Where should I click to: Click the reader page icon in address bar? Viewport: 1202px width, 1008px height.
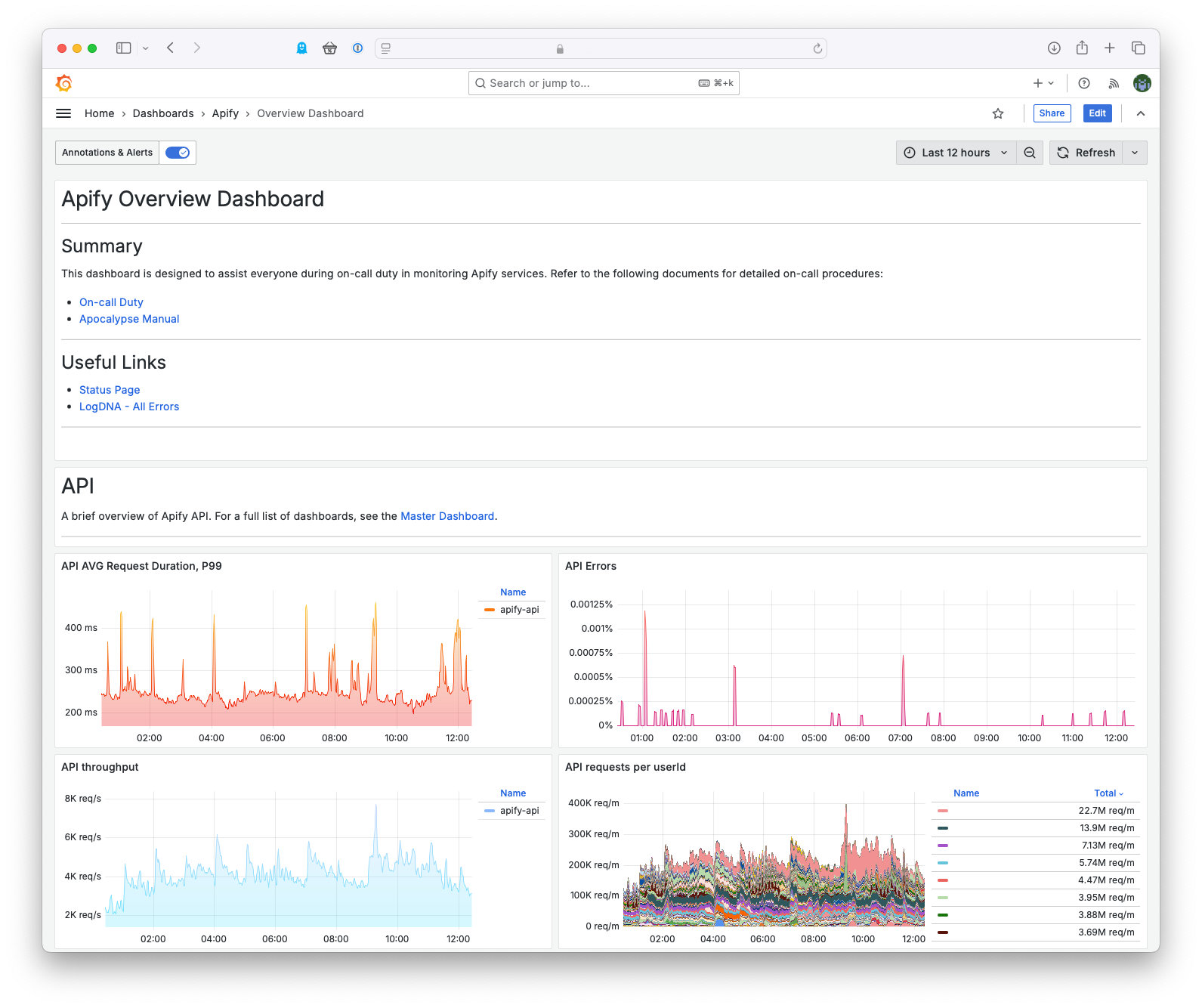tap(386, 48)
